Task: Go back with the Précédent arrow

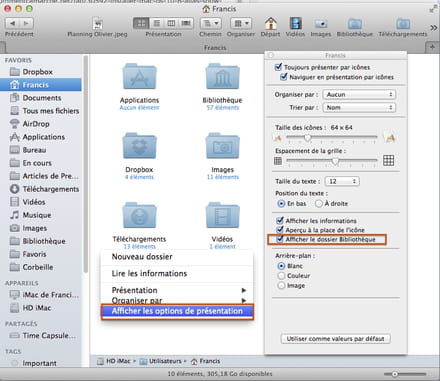Action: (12, 23)
